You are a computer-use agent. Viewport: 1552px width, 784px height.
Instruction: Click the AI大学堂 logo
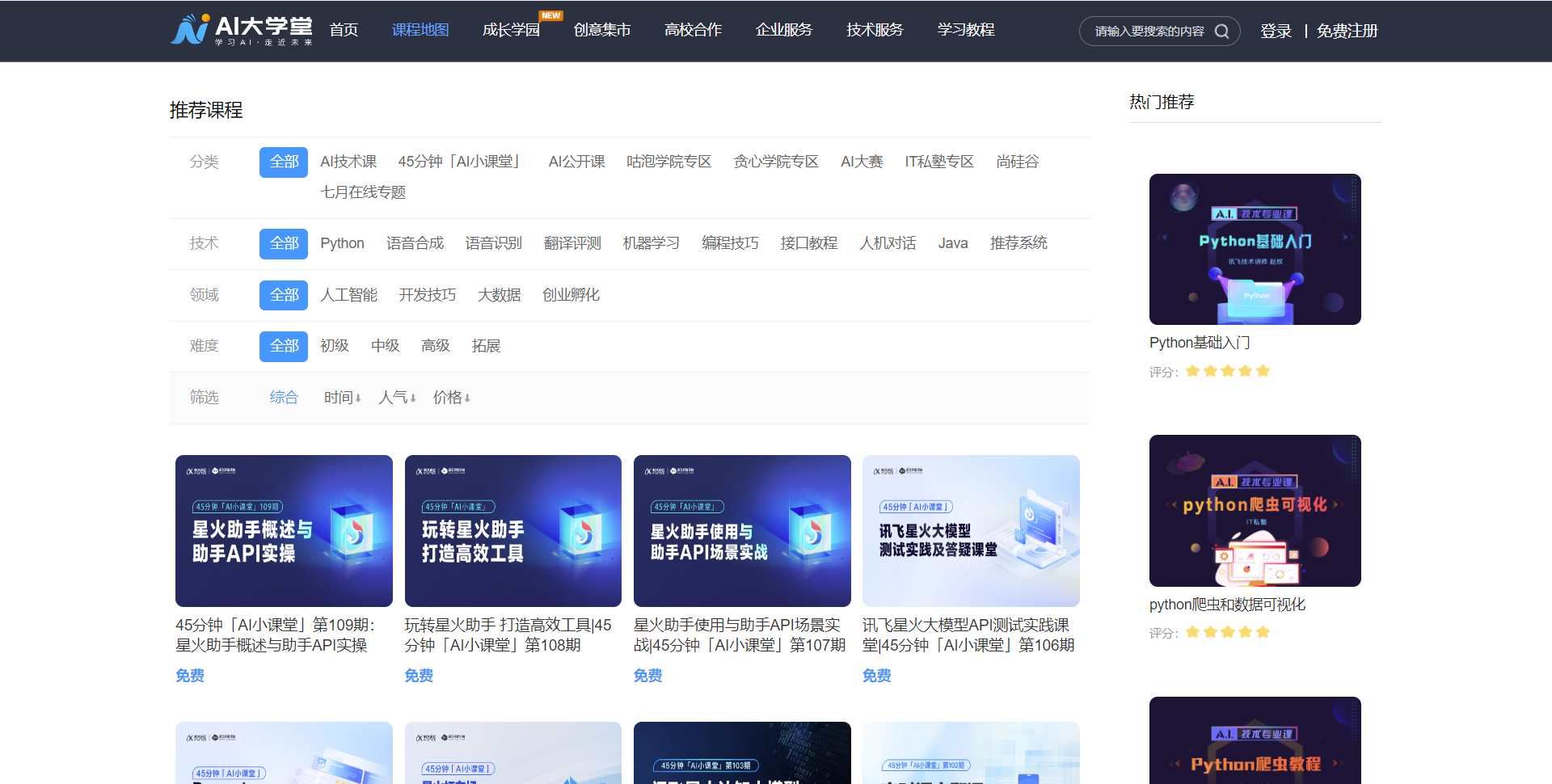[241, 30]
